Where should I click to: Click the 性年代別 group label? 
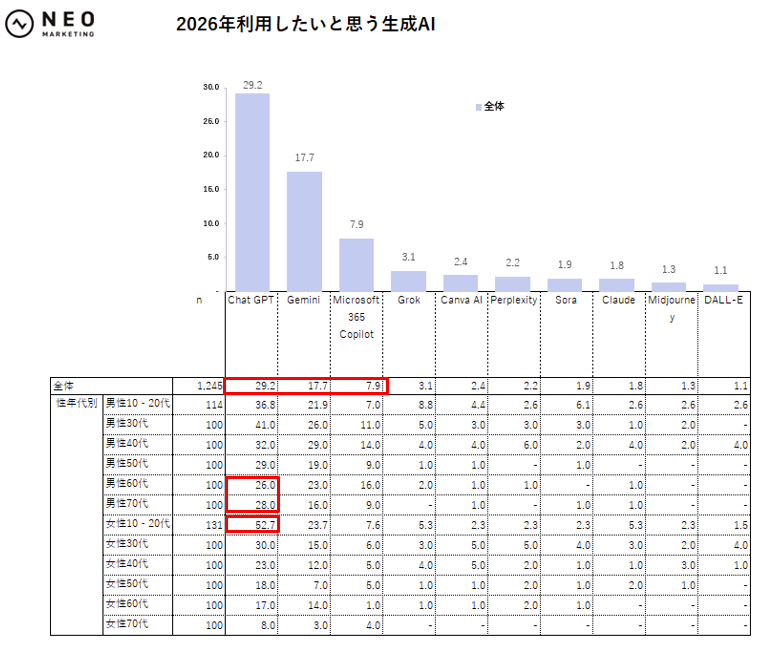pos(77,403)
